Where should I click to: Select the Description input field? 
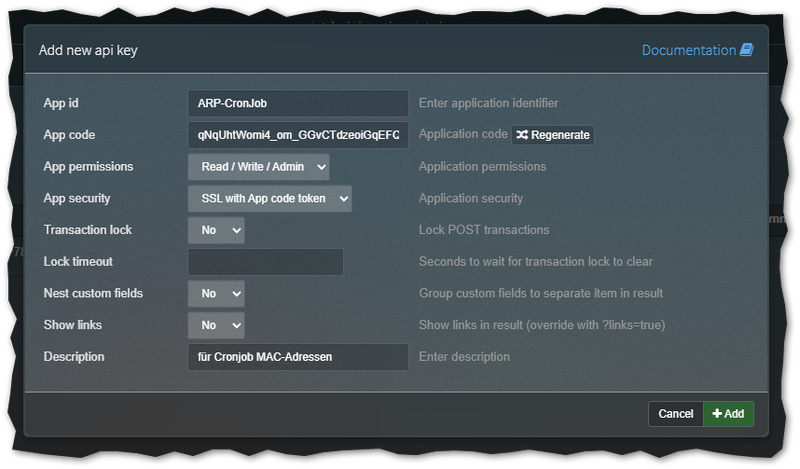click(298, 357)
